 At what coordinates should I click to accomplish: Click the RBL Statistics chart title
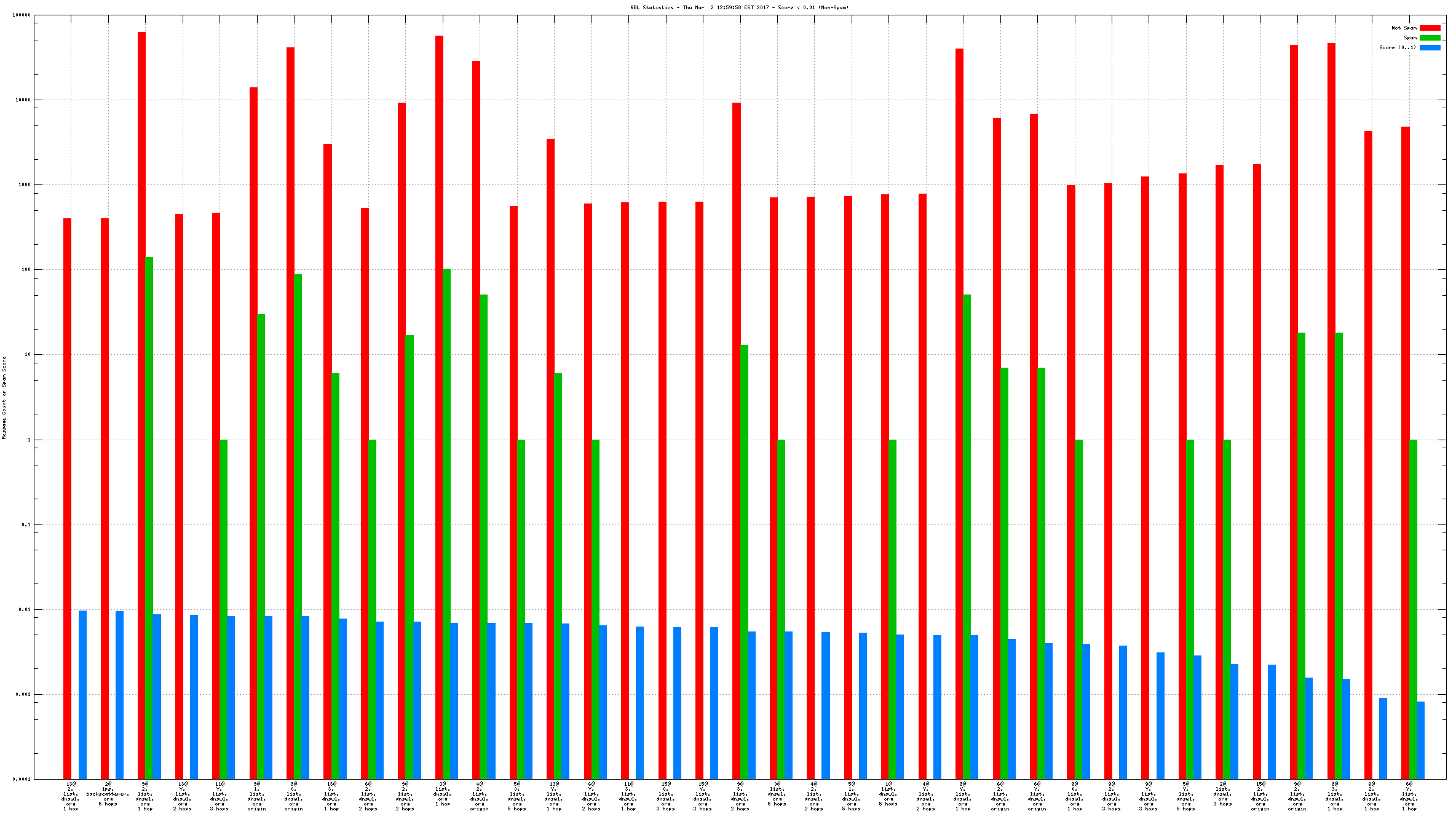pyautogui.click(x=739, y=7)
